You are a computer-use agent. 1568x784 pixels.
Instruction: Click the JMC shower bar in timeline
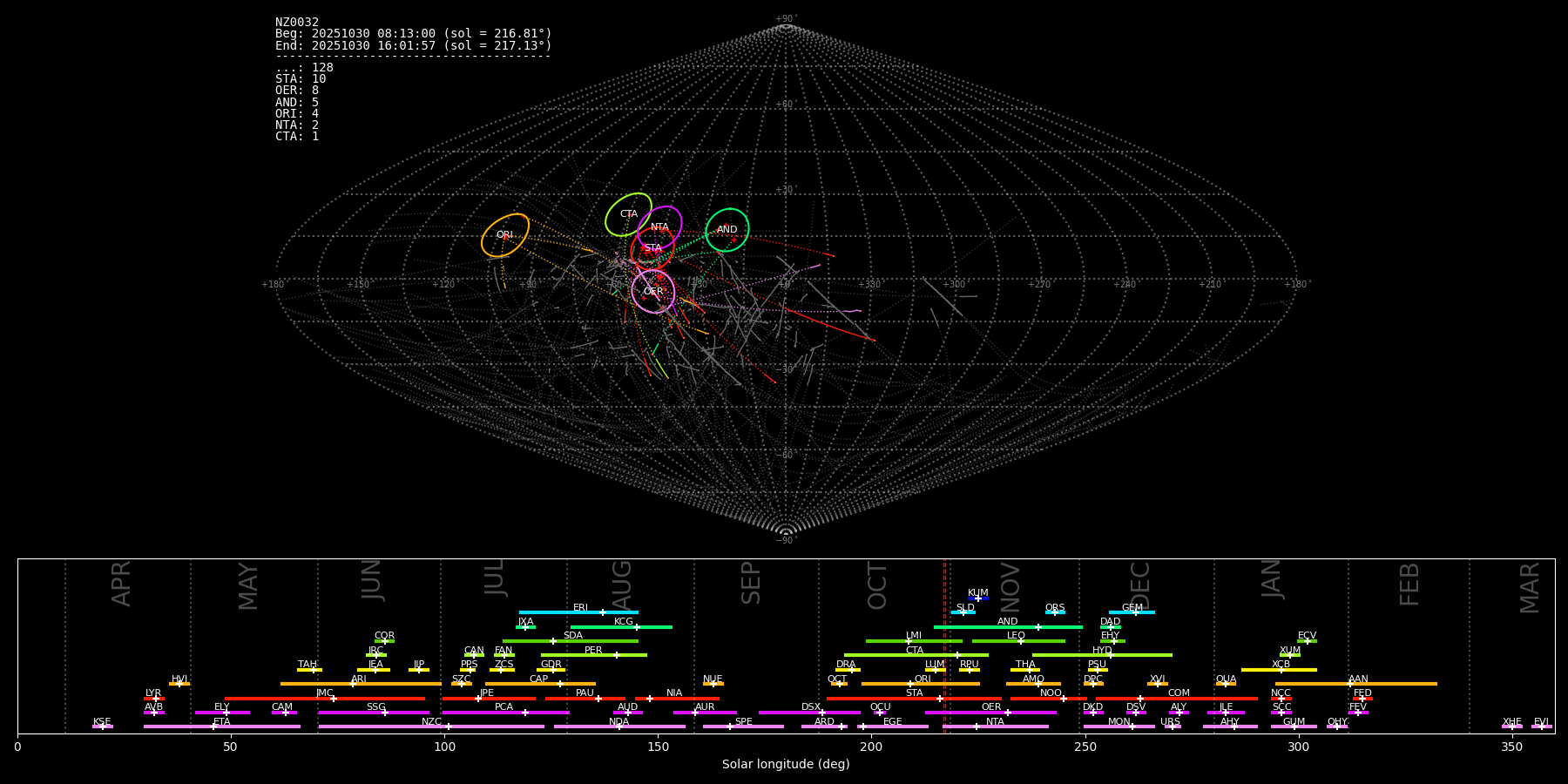(x=325, y=698)
